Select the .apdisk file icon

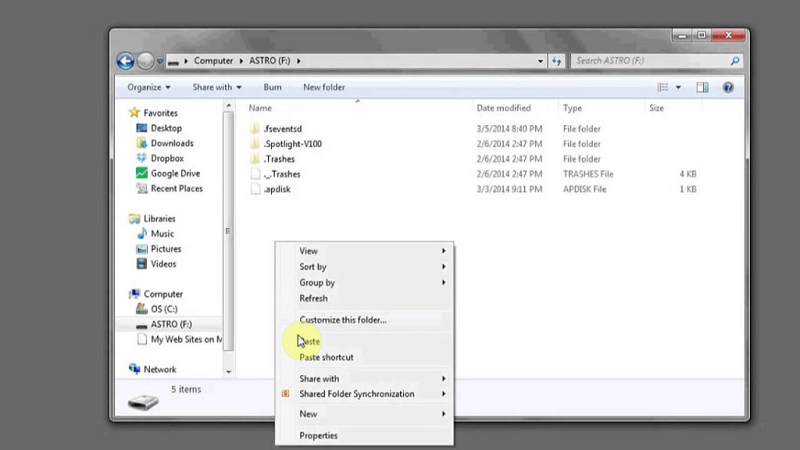pos(256,189)
